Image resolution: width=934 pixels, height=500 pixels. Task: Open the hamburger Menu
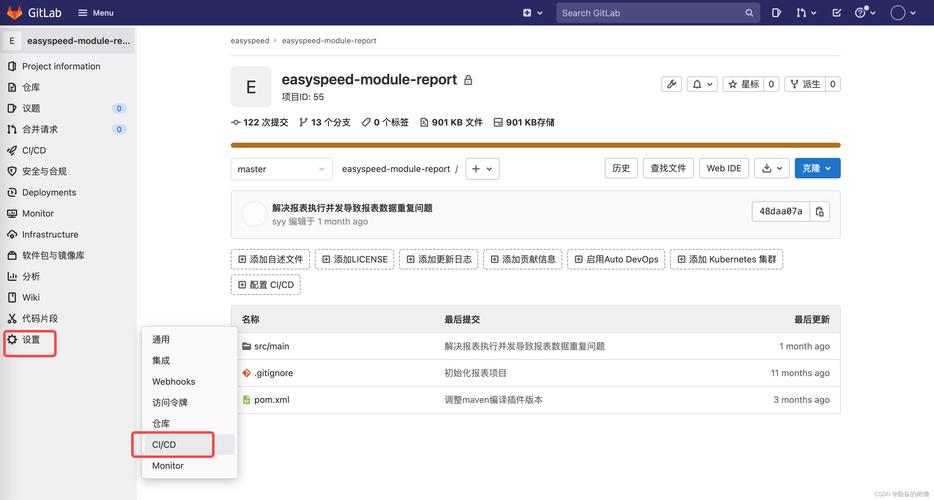click(x=95, y=13)
